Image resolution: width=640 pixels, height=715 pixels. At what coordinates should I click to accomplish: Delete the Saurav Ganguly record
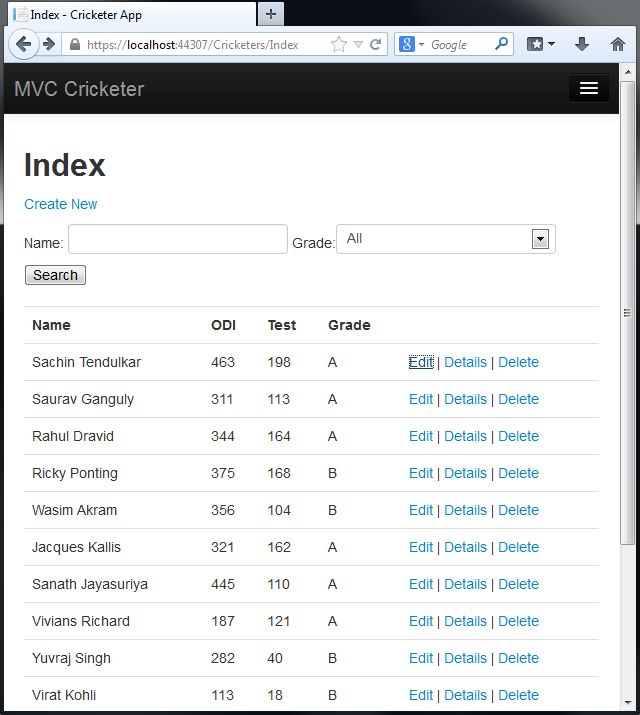[518, 399]
